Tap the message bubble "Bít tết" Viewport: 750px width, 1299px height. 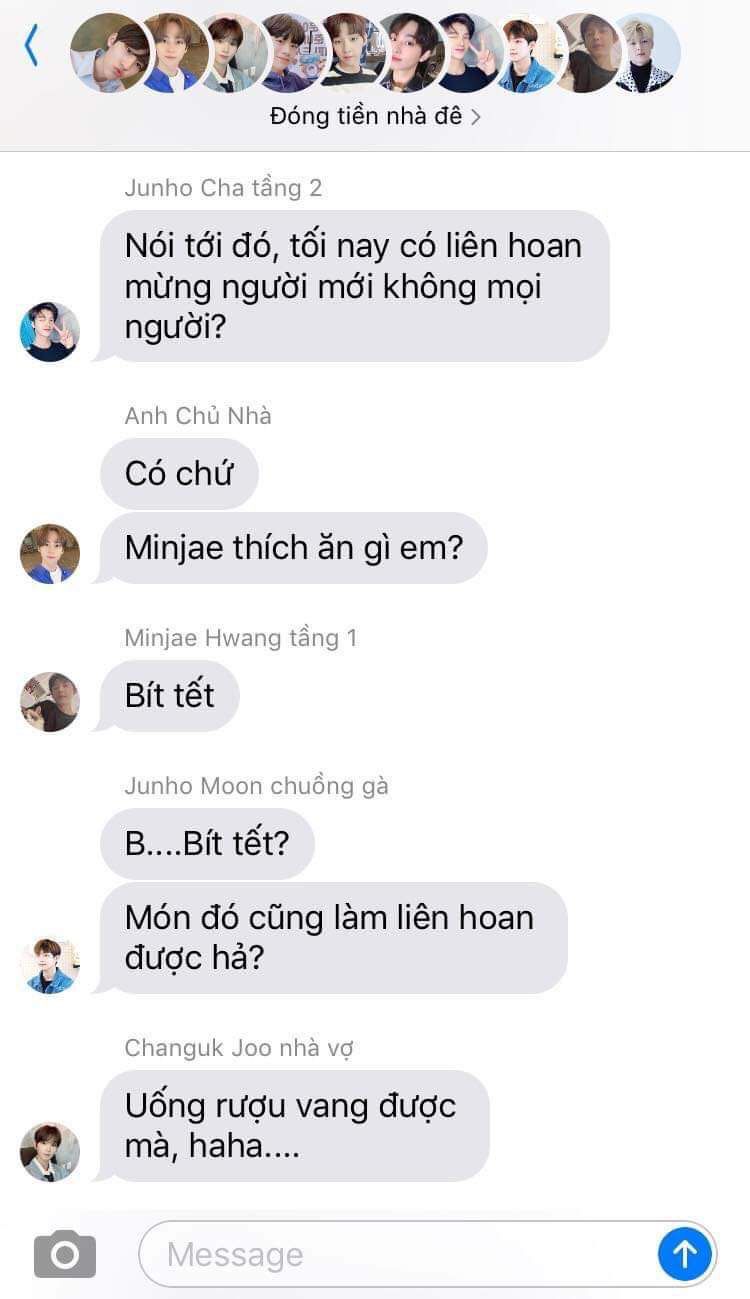click(x=169, y=696)
